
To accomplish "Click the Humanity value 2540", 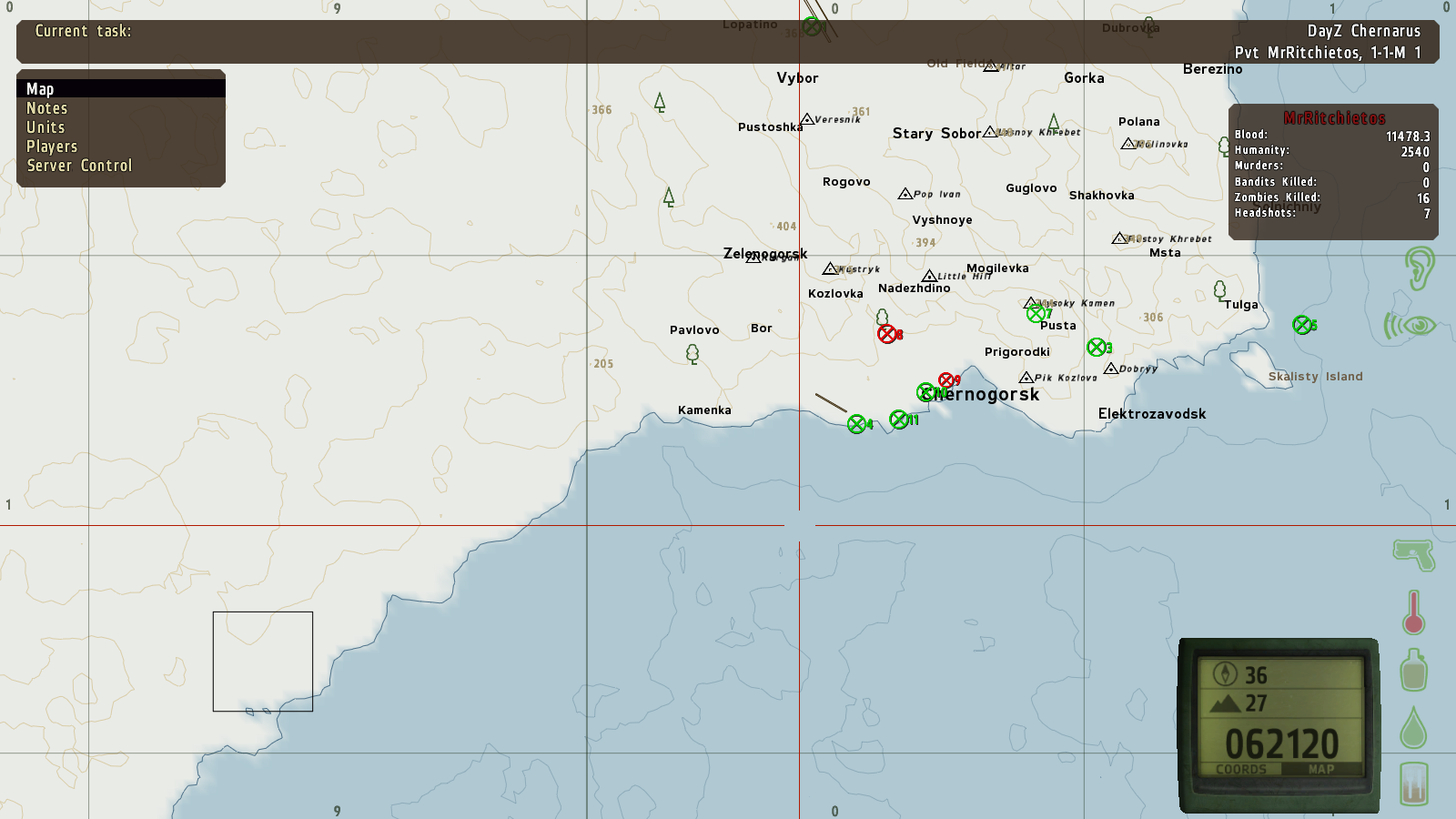I will tap(1415, 152).
